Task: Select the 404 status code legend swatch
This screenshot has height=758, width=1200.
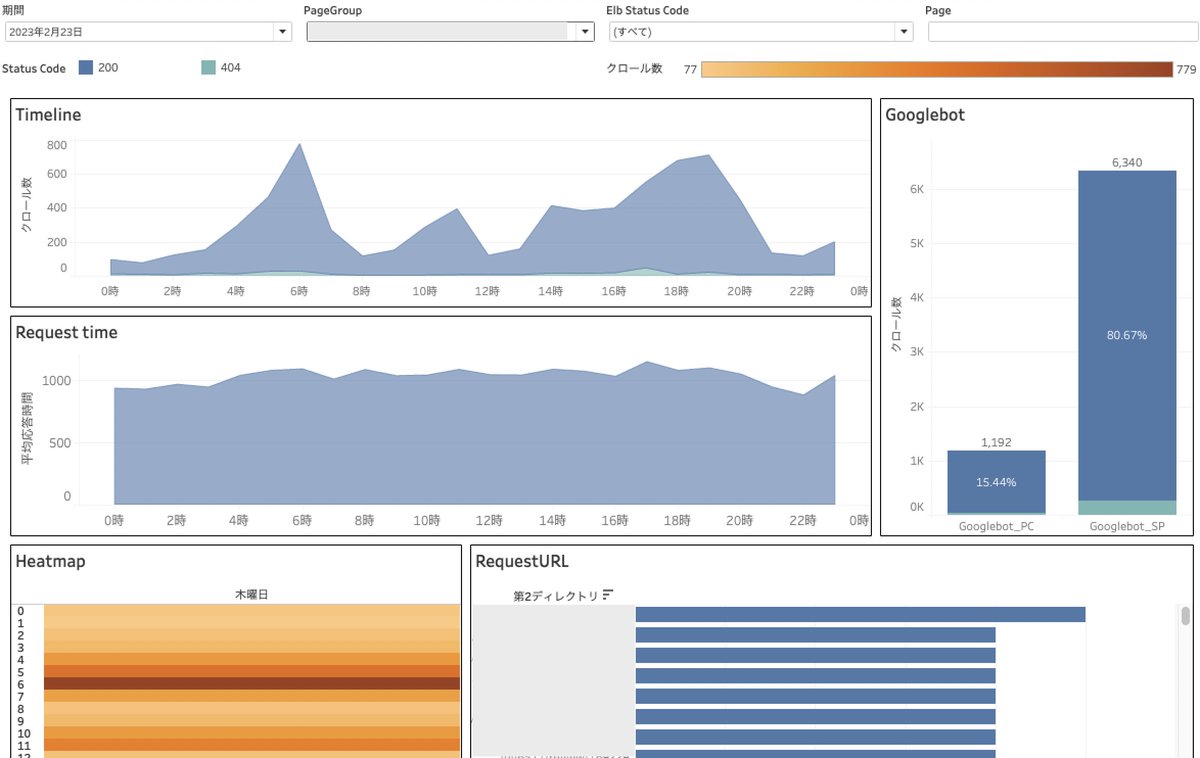Action: [208, 68]
